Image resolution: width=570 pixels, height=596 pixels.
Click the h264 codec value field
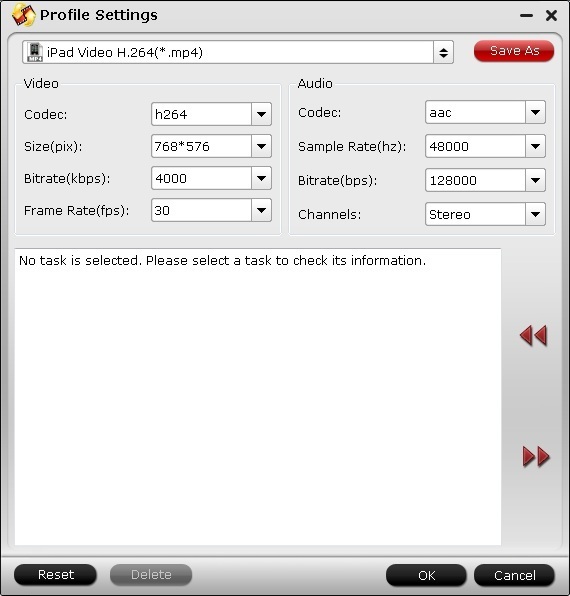201,114
